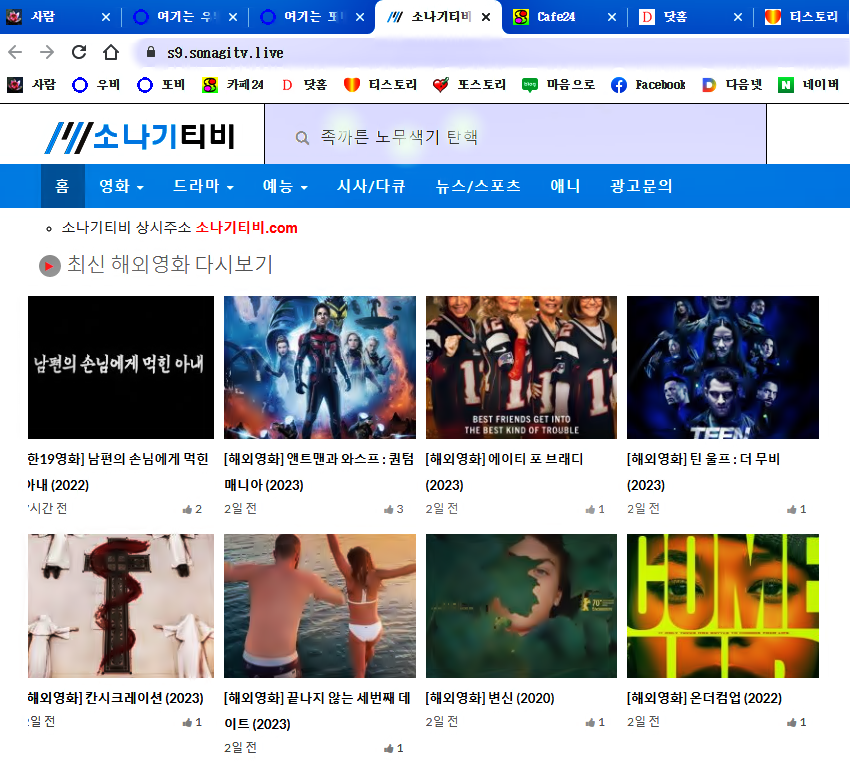Close the Cafe24 tab
850x777 pixels.
611,17
